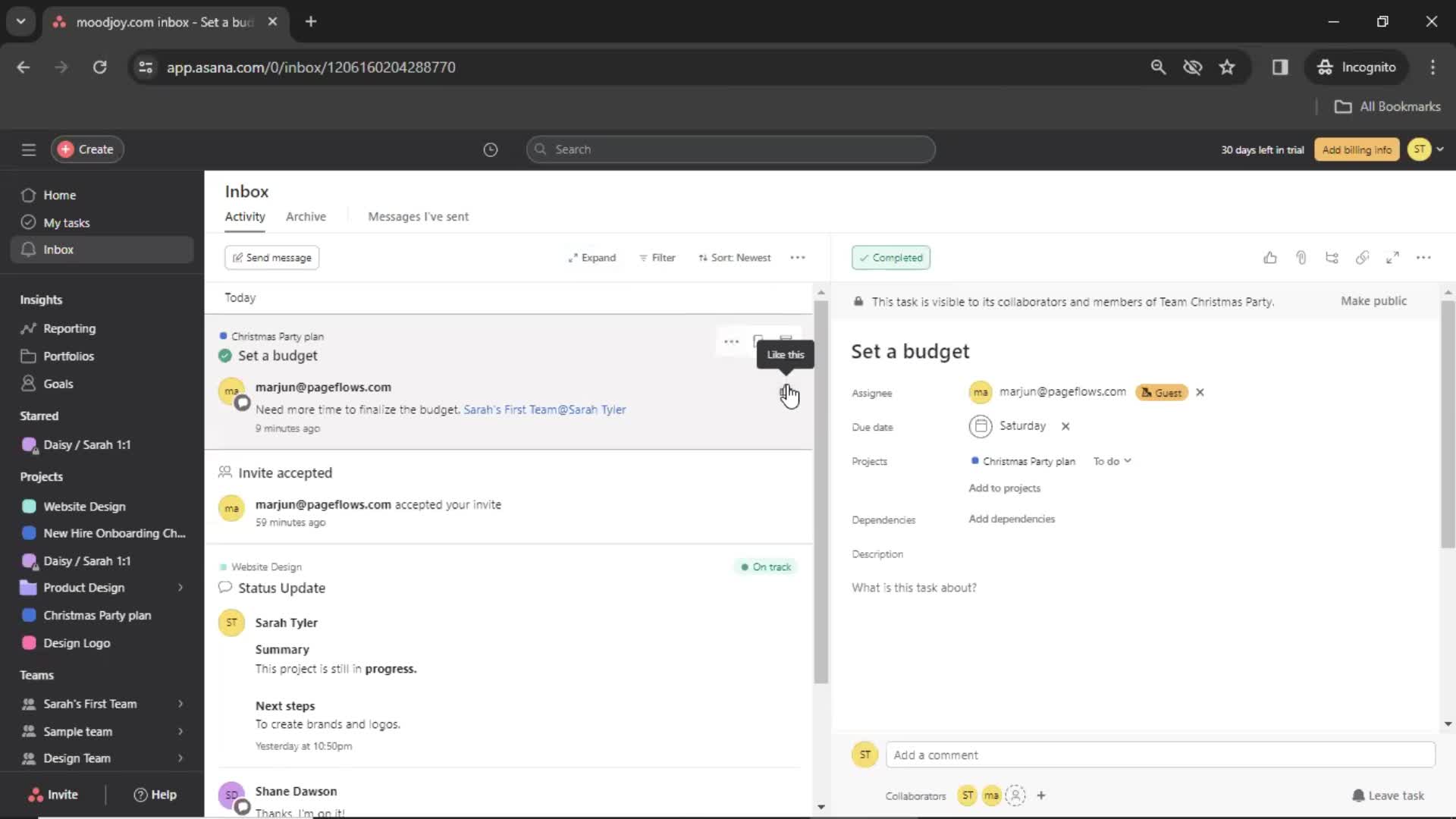Click the attachment/paperclip icon on task
The width and height of the screenshot is (1456, 819).
click(x=1300, y=257)
